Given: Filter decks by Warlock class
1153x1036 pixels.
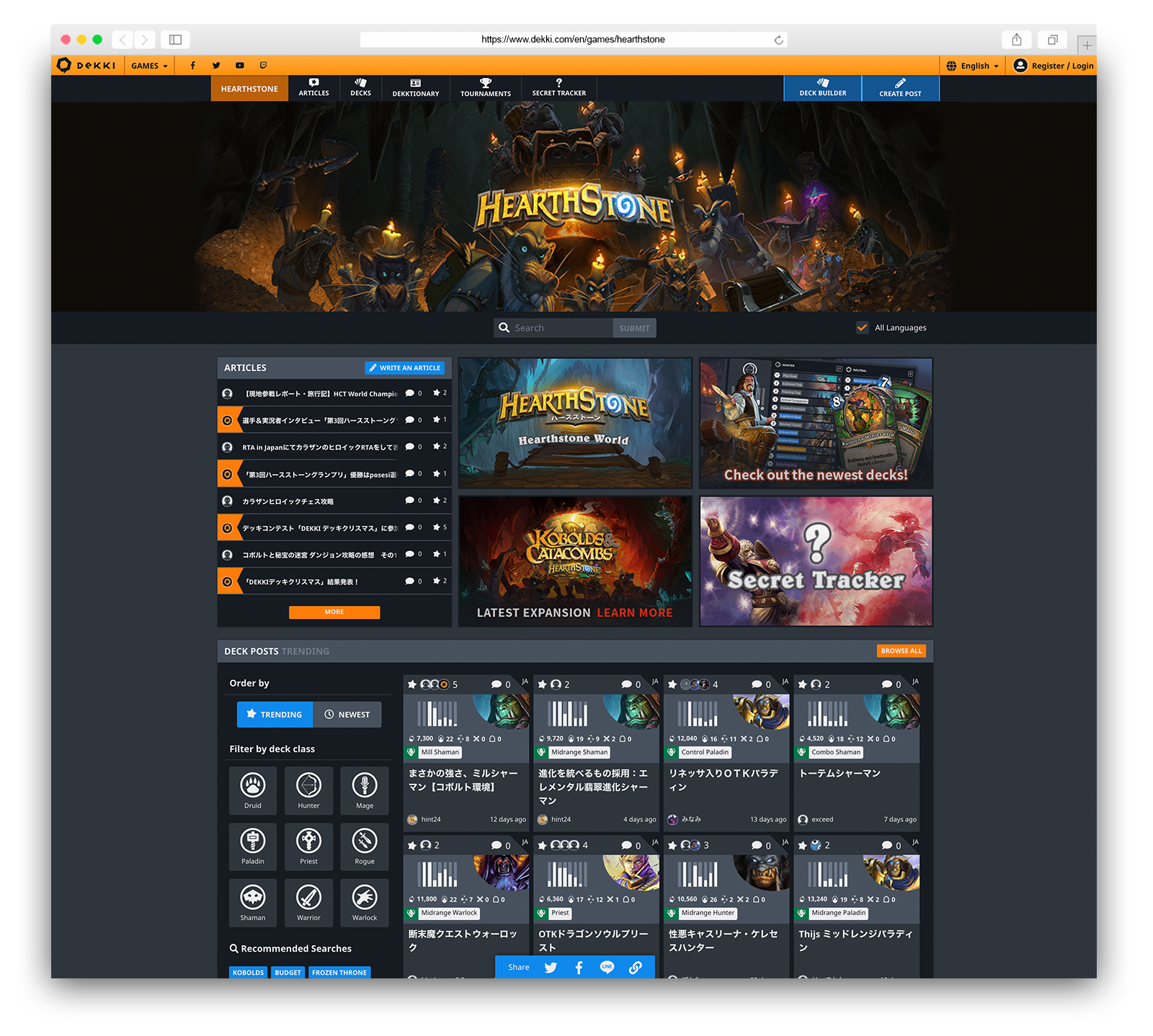Looking at the screenshot, I should pos(365,903).
